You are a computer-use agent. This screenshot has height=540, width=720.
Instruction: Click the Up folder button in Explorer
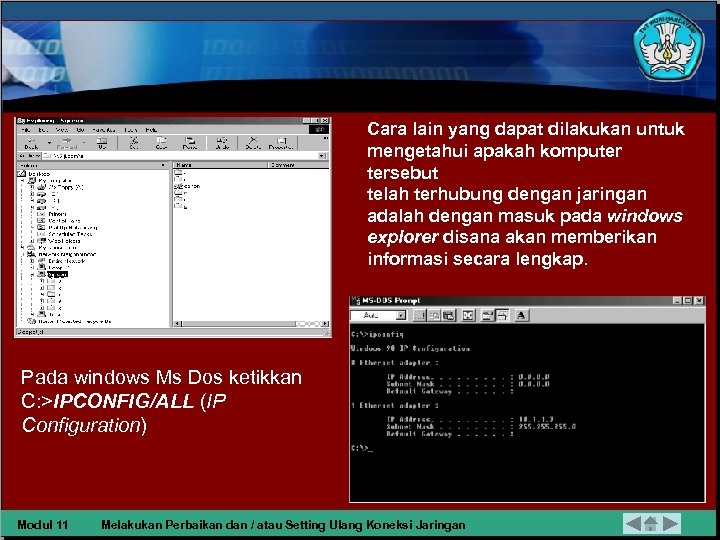click(102, 143)
